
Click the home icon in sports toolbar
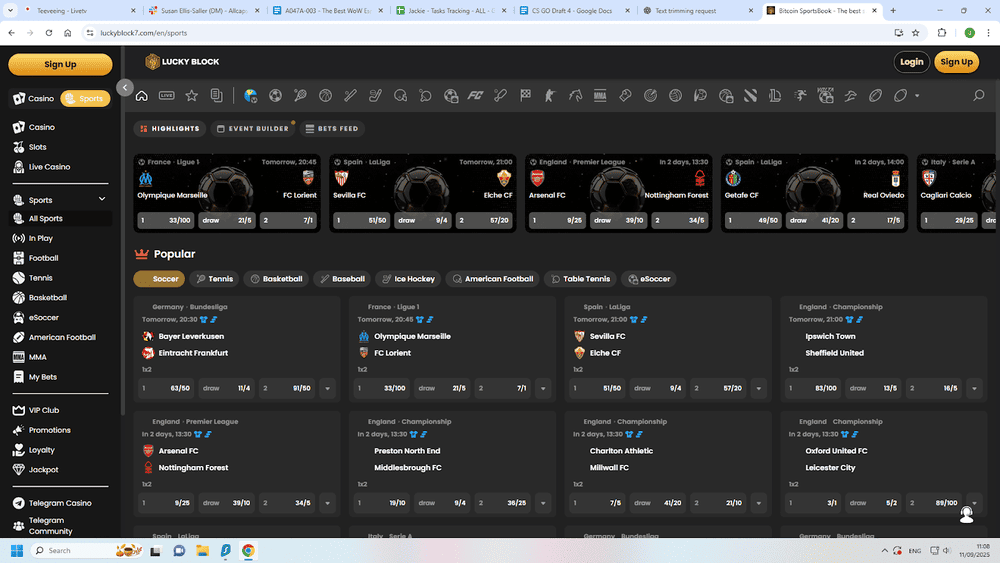click(142, 96)
